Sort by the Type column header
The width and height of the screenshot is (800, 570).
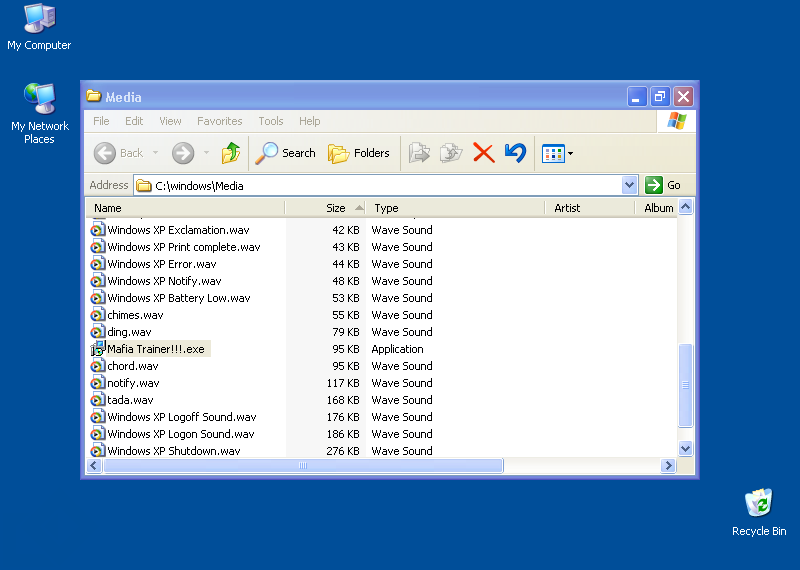click(455, 208)
